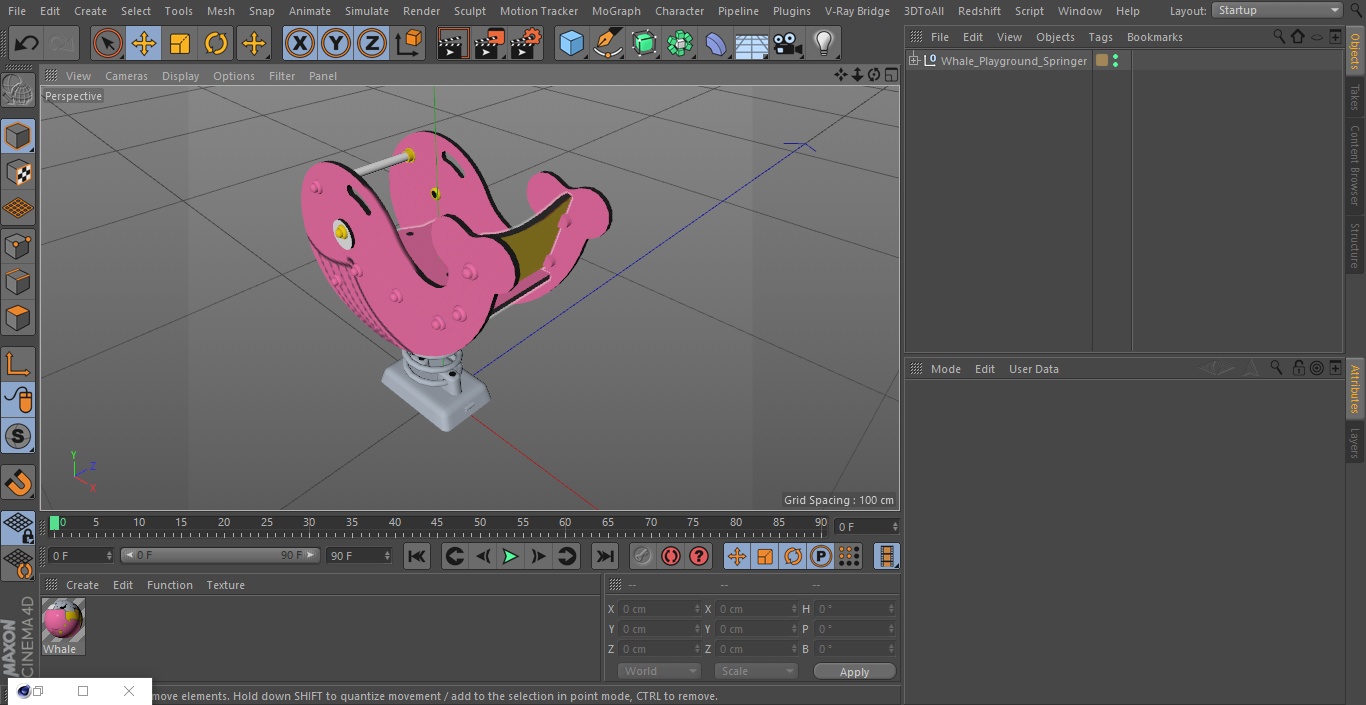
Task: Activate the Scale tool
Action: 180,44
